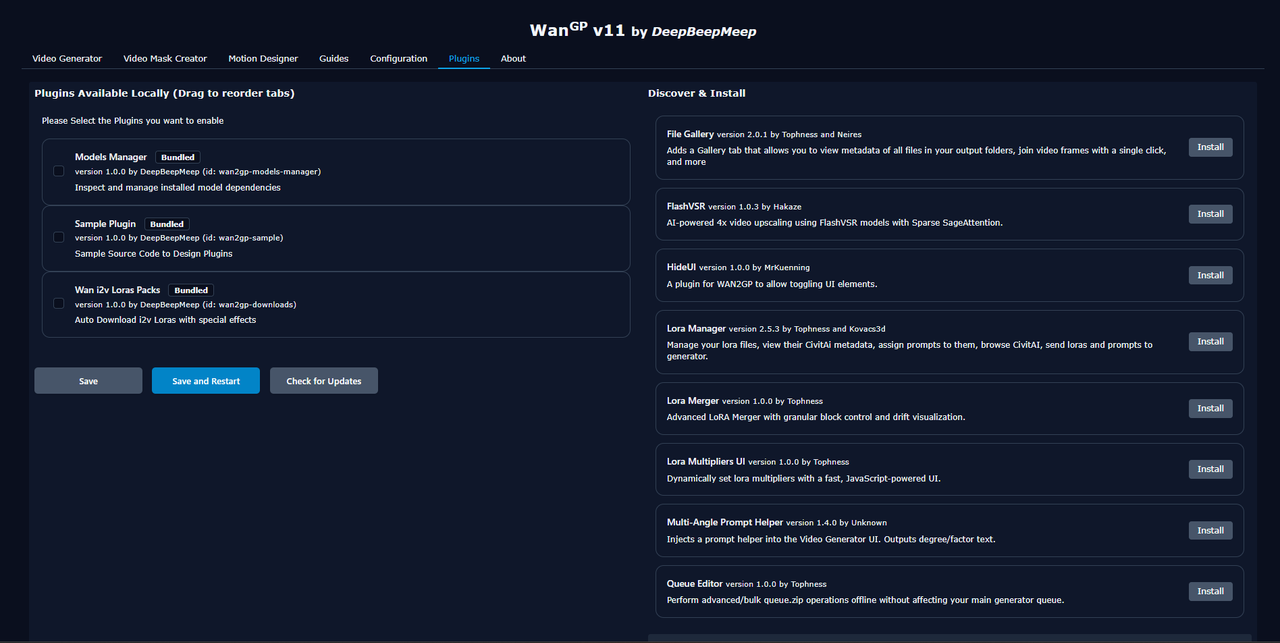Install the Multi-Angle Prompt Helper plugin
The image size is (1280, 643).
[1210, 530]
